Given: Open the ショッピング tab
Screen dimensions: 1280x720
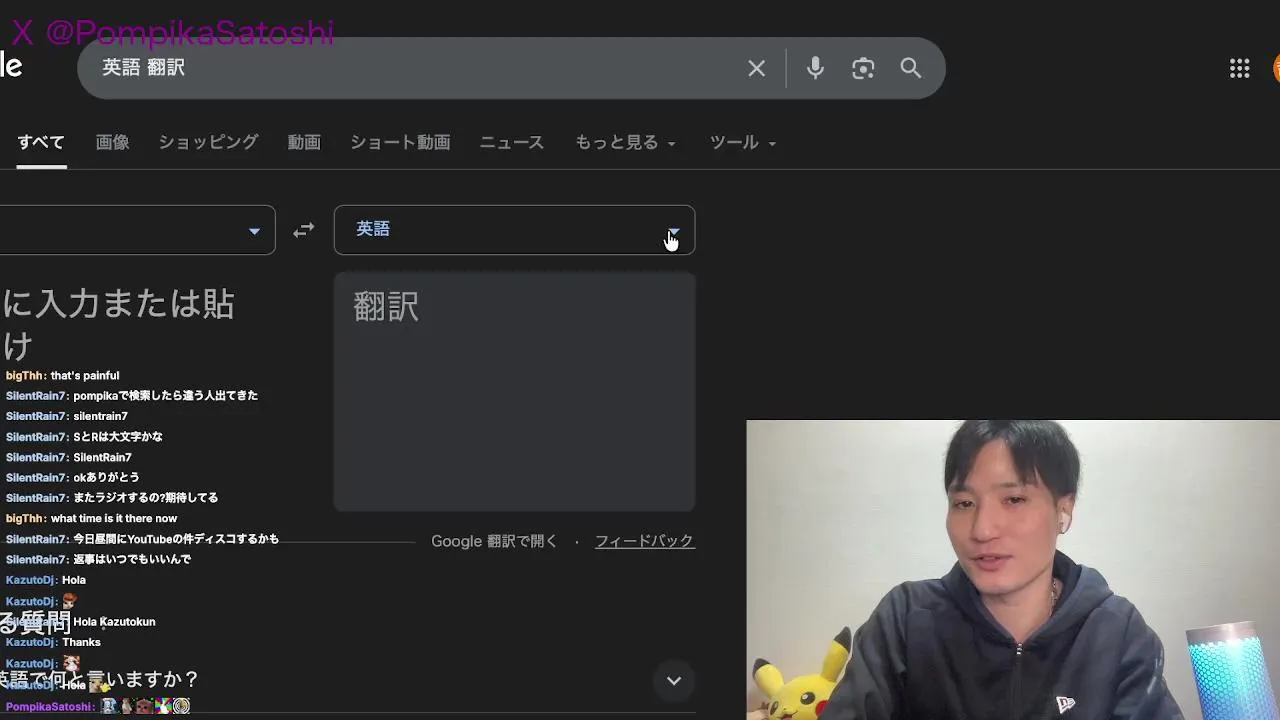Looking at the screenshot, I should pos(208,142).
